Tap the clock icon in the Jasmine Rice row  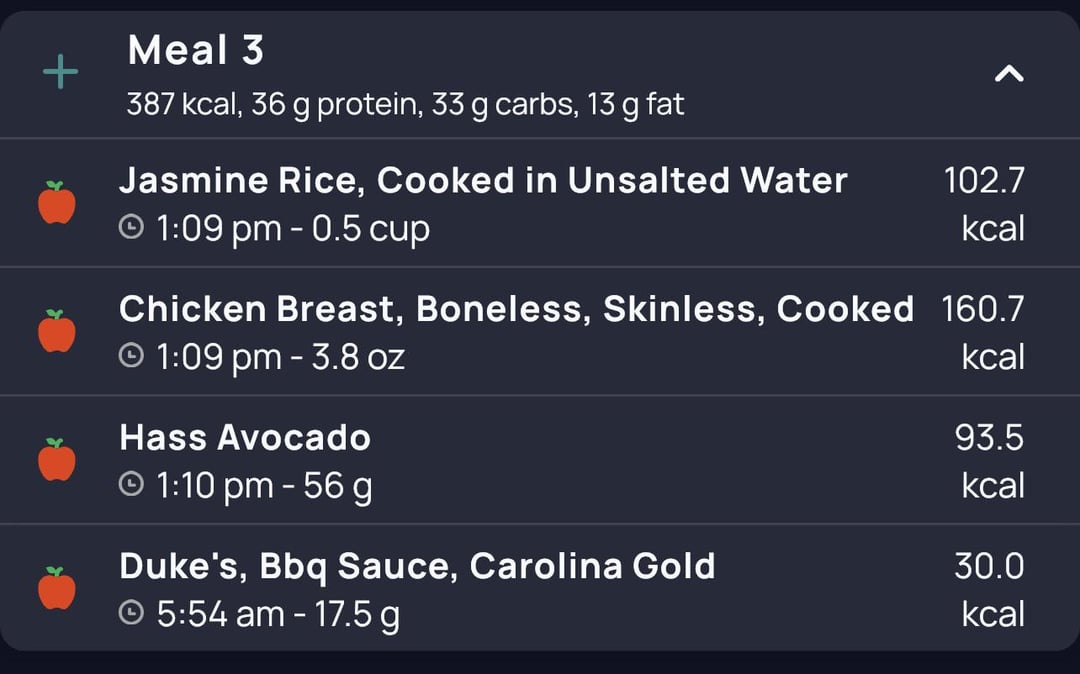coord(131,227)
